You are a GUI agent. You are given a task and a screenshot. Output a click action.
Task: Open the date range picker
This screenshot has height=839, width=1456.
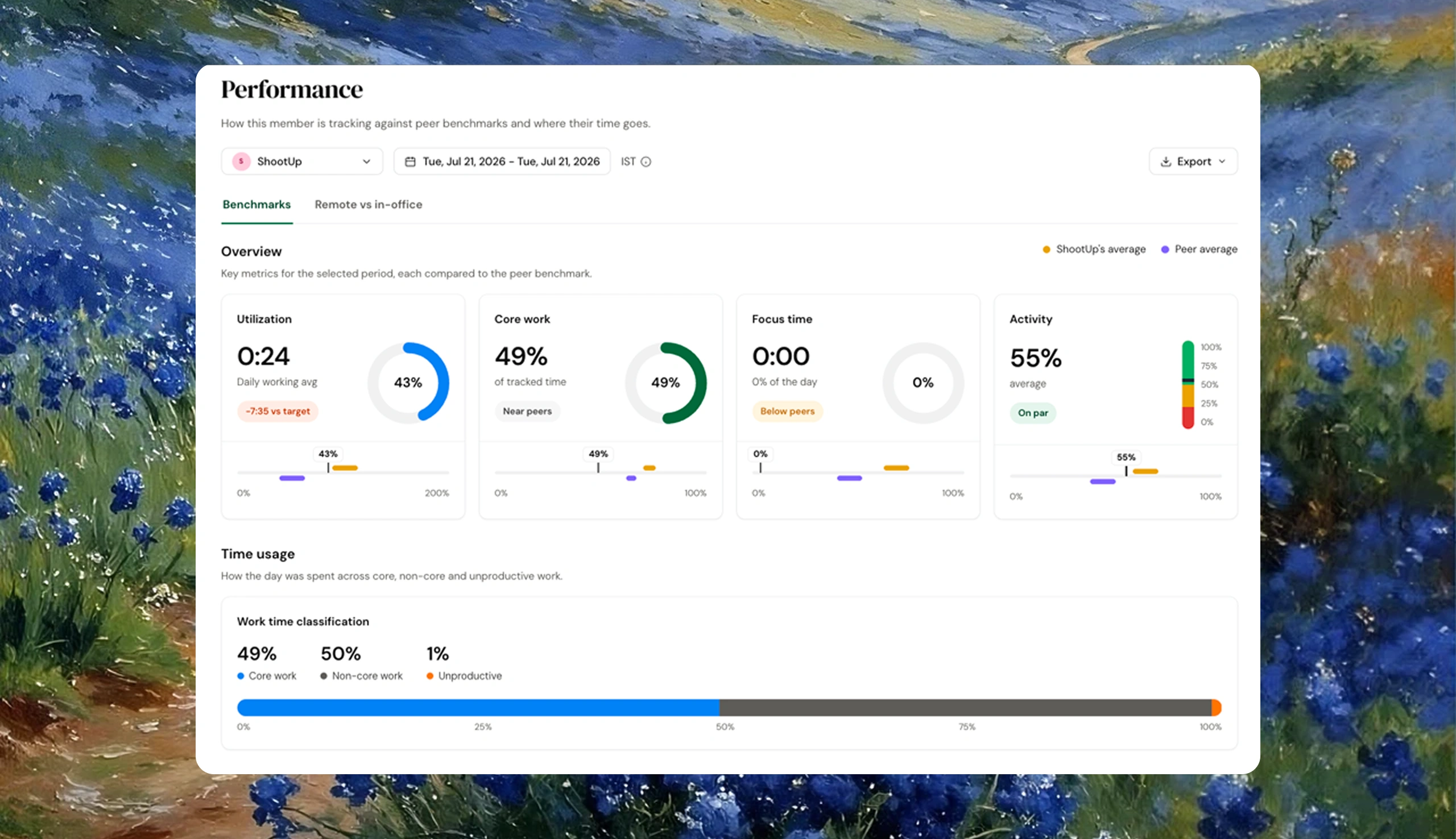(x=502, y=161)
